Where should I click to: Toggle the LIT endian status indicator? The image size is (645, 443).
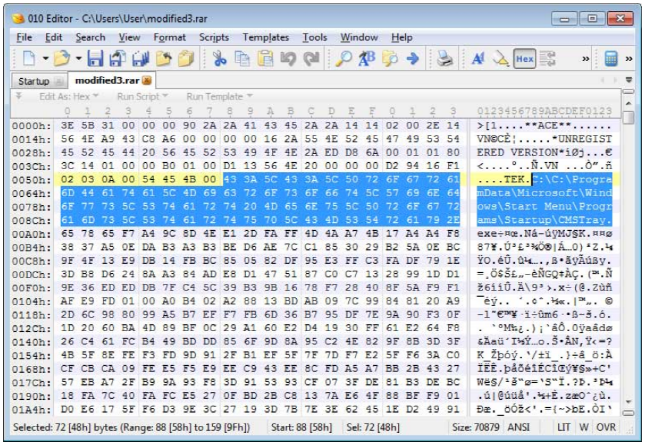click(564, 427)
